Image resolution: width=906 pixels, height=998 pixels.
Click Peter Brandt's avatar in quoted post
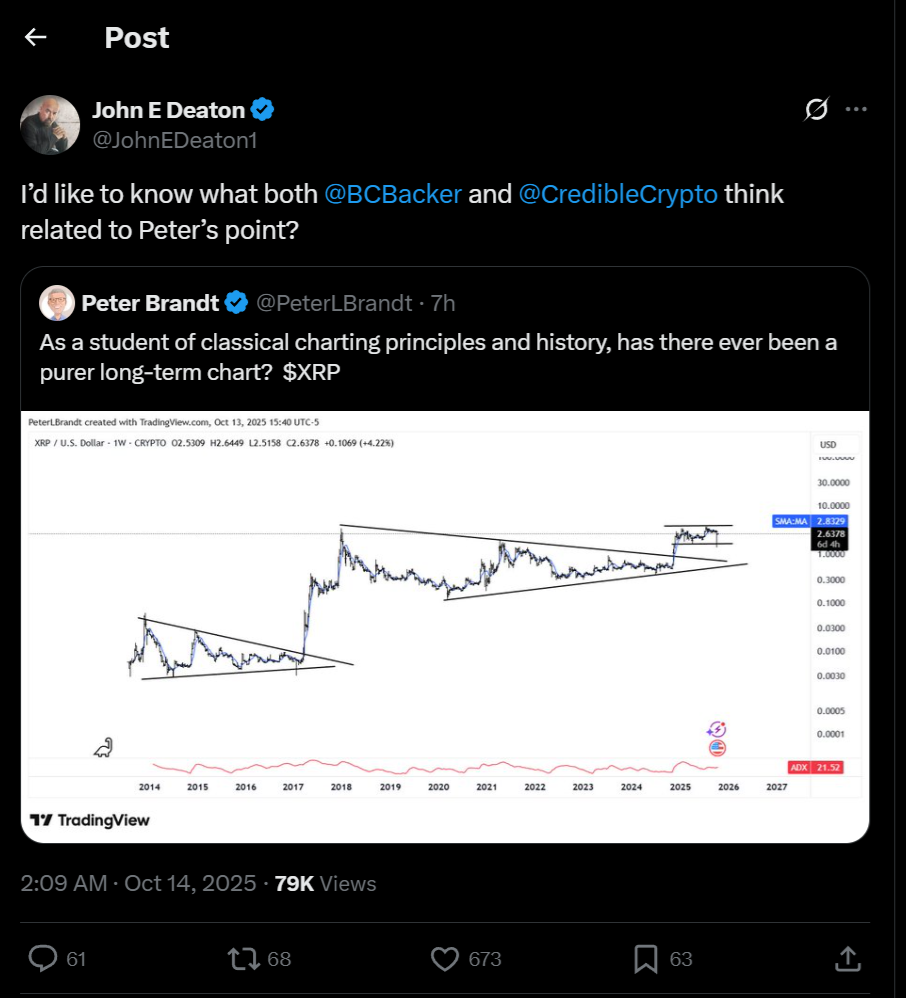(56, 302)
